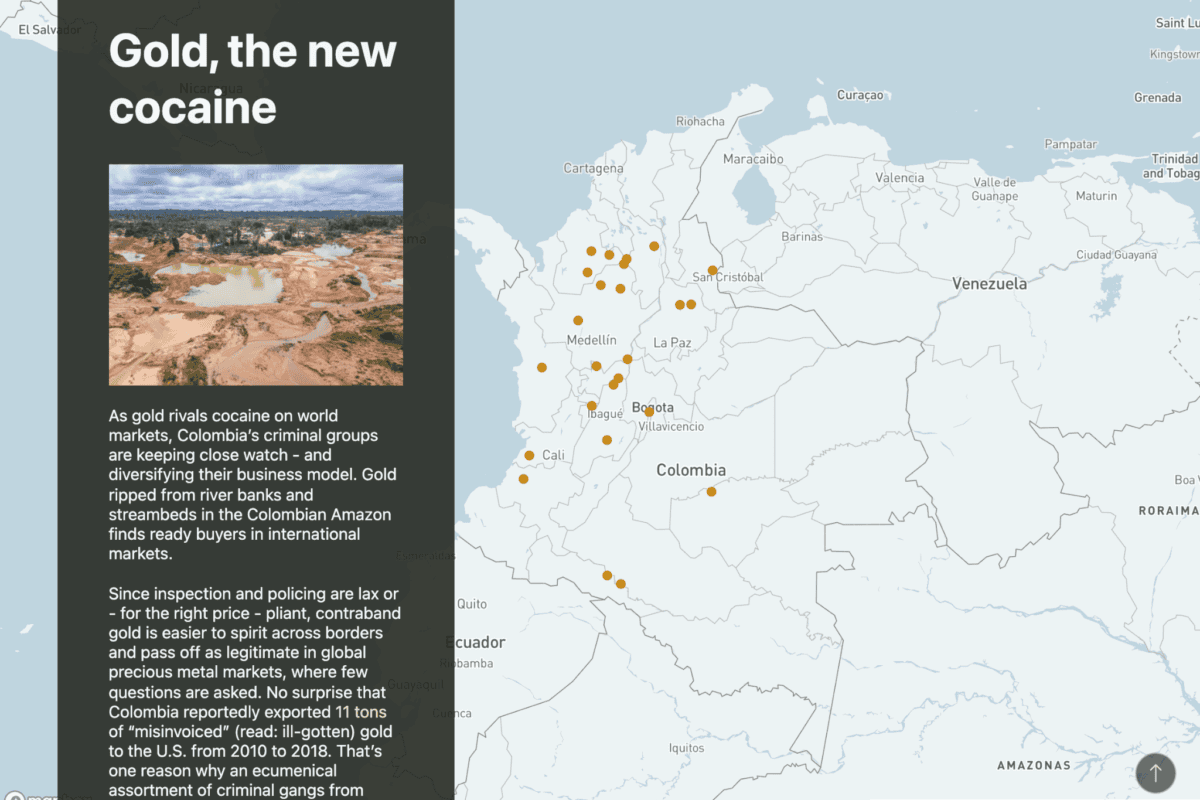Click the orange marker left of Ibagué
This screenshot has width=1200, height=800.
tap(592, 406)
